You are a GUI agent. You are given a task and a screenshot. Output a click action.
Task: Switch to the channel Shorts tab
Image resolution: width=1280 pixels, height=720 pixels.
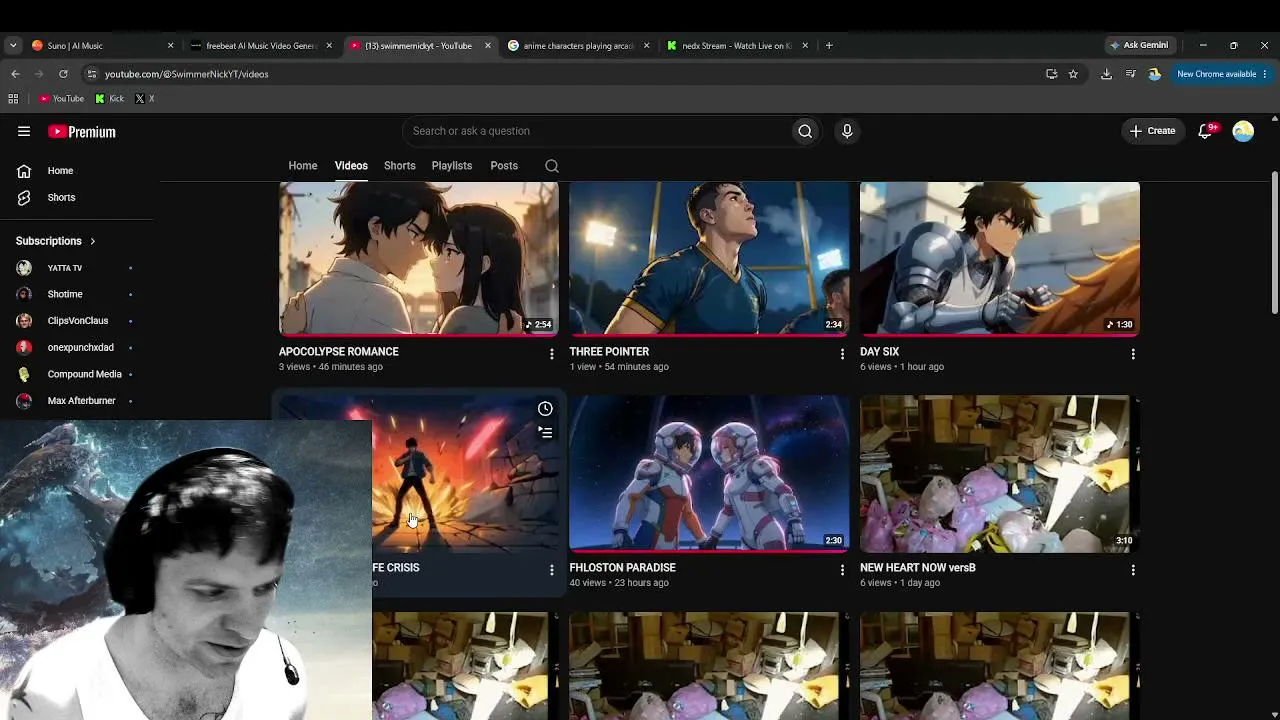tap(400, 166)
